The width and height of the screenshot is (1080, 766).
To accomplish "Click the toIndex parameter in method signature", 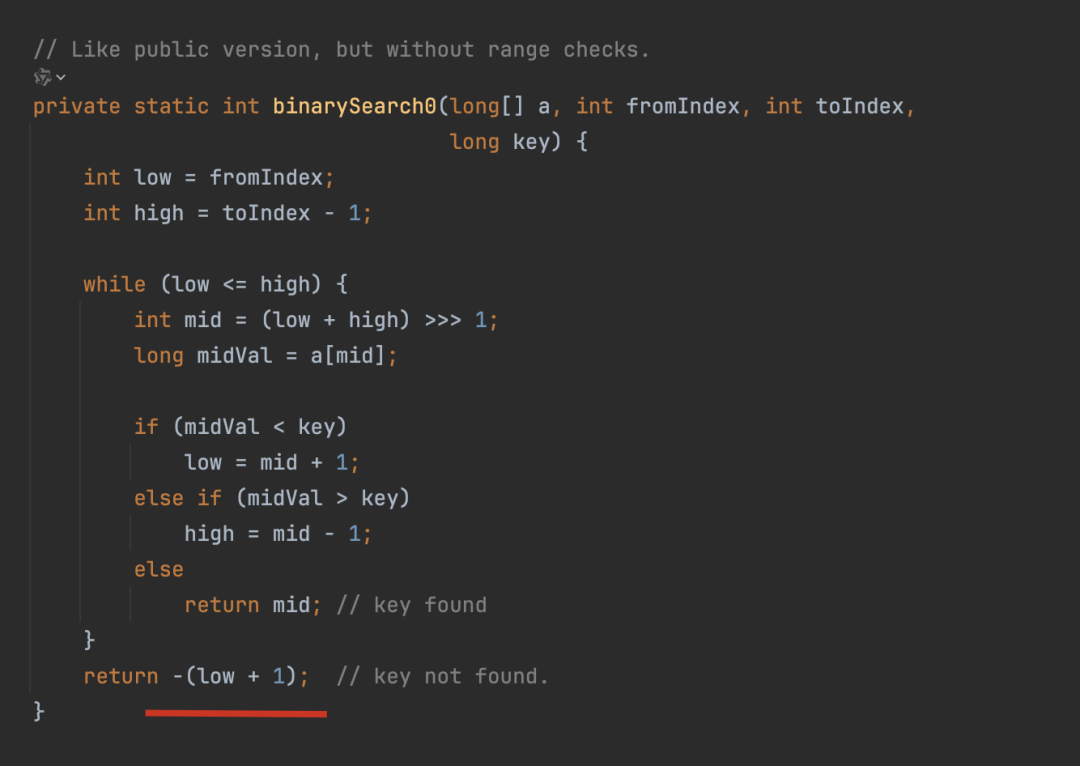I will click(x=860, y=106).
